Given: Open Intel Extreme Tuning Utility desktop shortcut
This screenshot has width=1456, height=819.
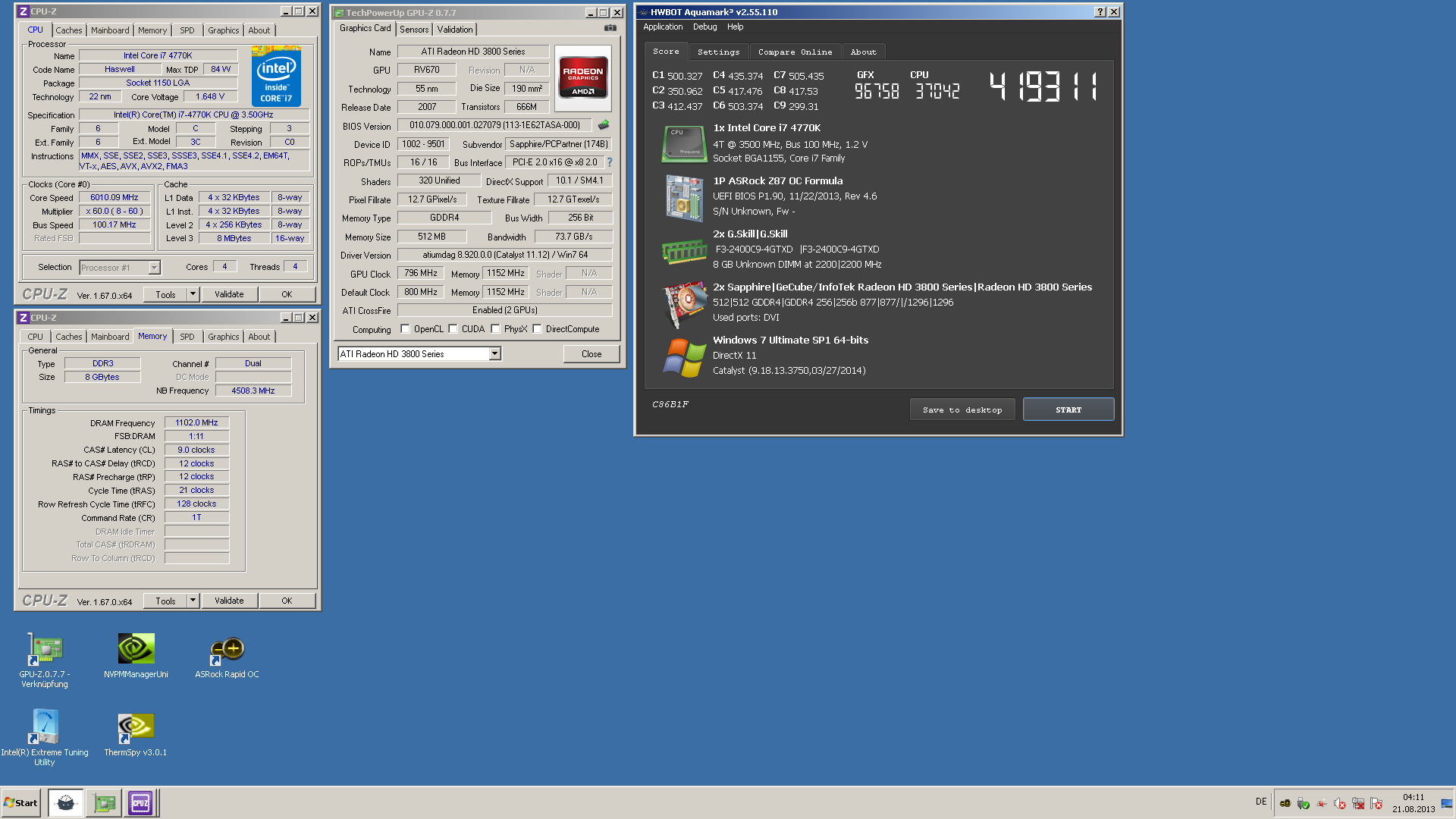Looking at the screenshot, I should pyautogui.click(x=45, y=738).
